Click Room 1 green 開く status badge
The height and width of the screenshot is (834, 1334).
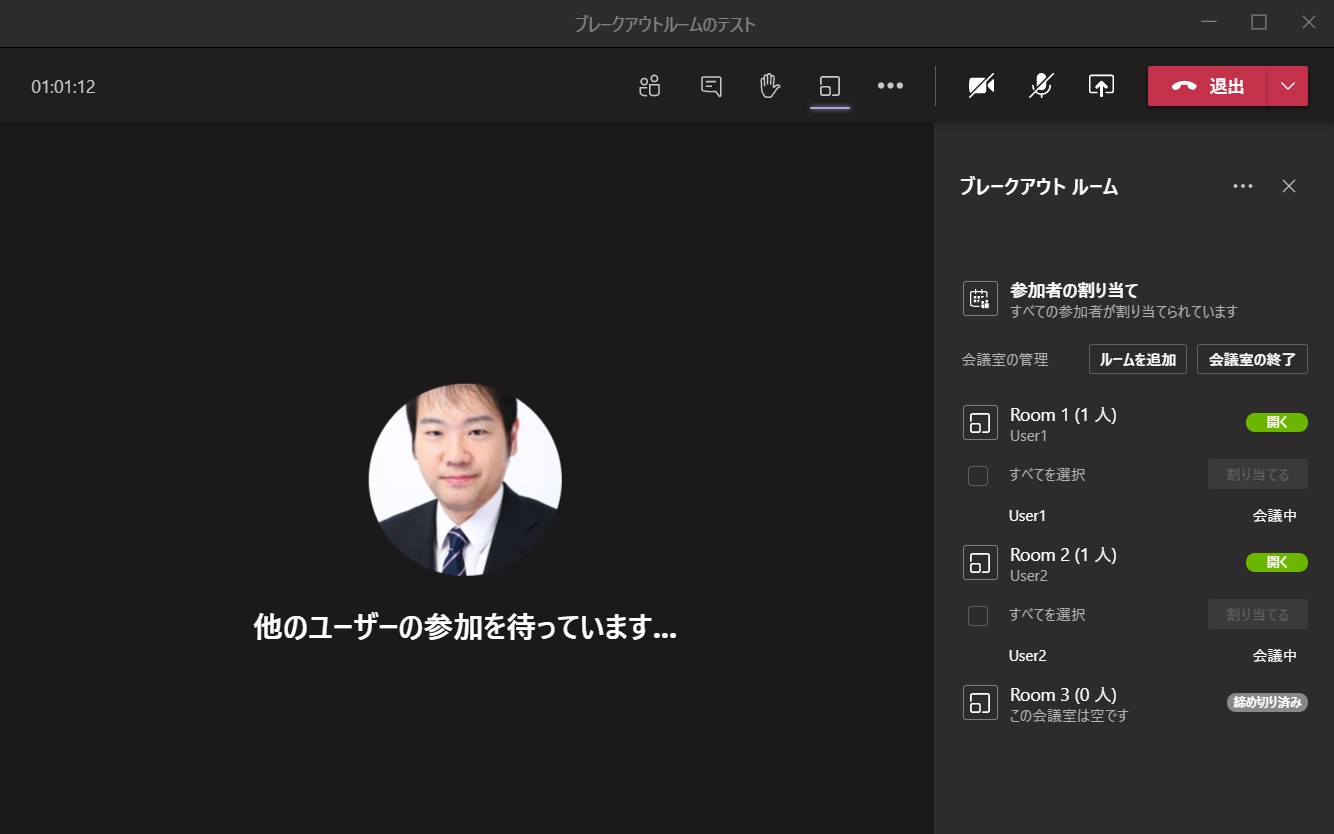click(x=1277, y=422)
